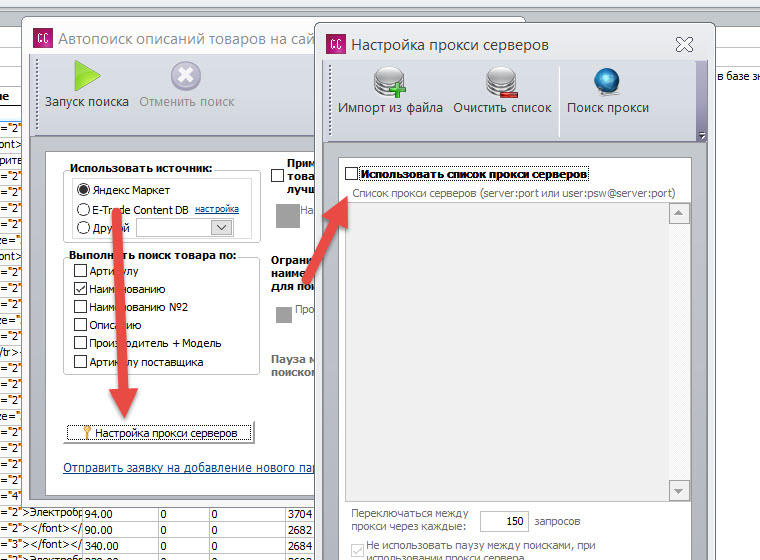This screenshot has width=760, height=560.
Task: Click Импорт из файла database icon
Action: point(390,82)
